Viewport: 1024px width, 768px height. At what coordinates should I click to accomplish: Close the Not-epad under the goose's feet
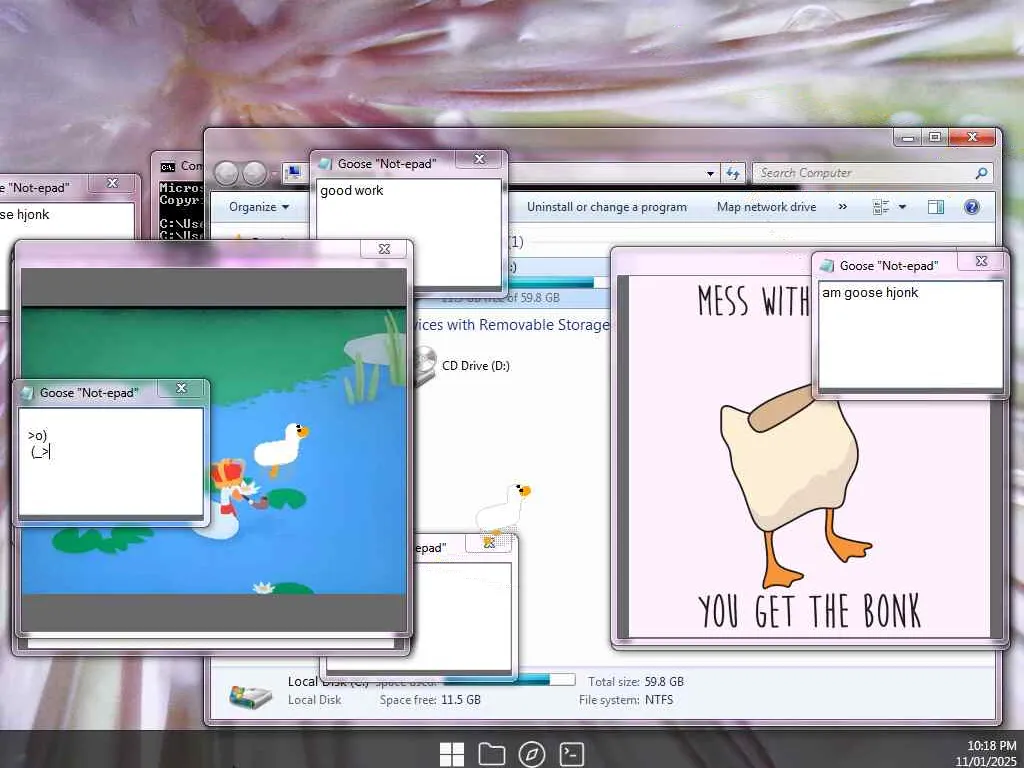(x=488, y=543)
